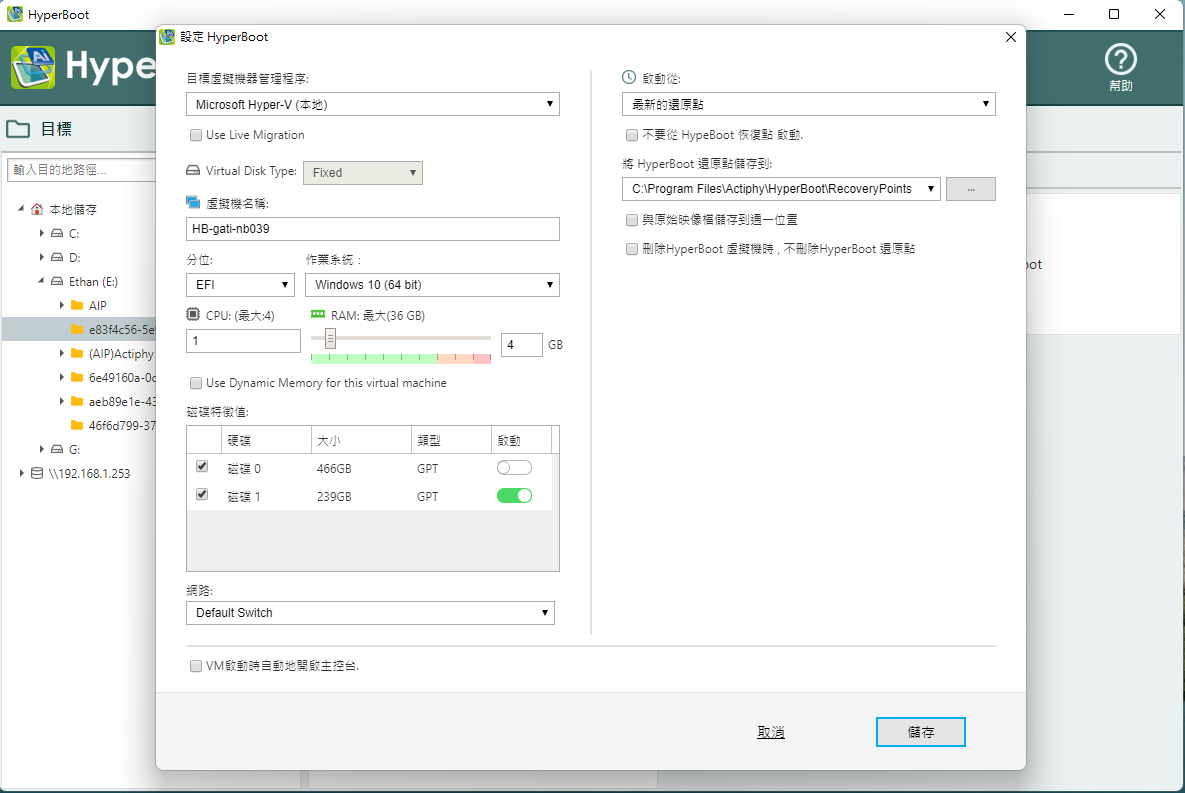
Task: Open the Microsoft Hyper-V hypervisor dropdown
Action: tap(372, 104)
